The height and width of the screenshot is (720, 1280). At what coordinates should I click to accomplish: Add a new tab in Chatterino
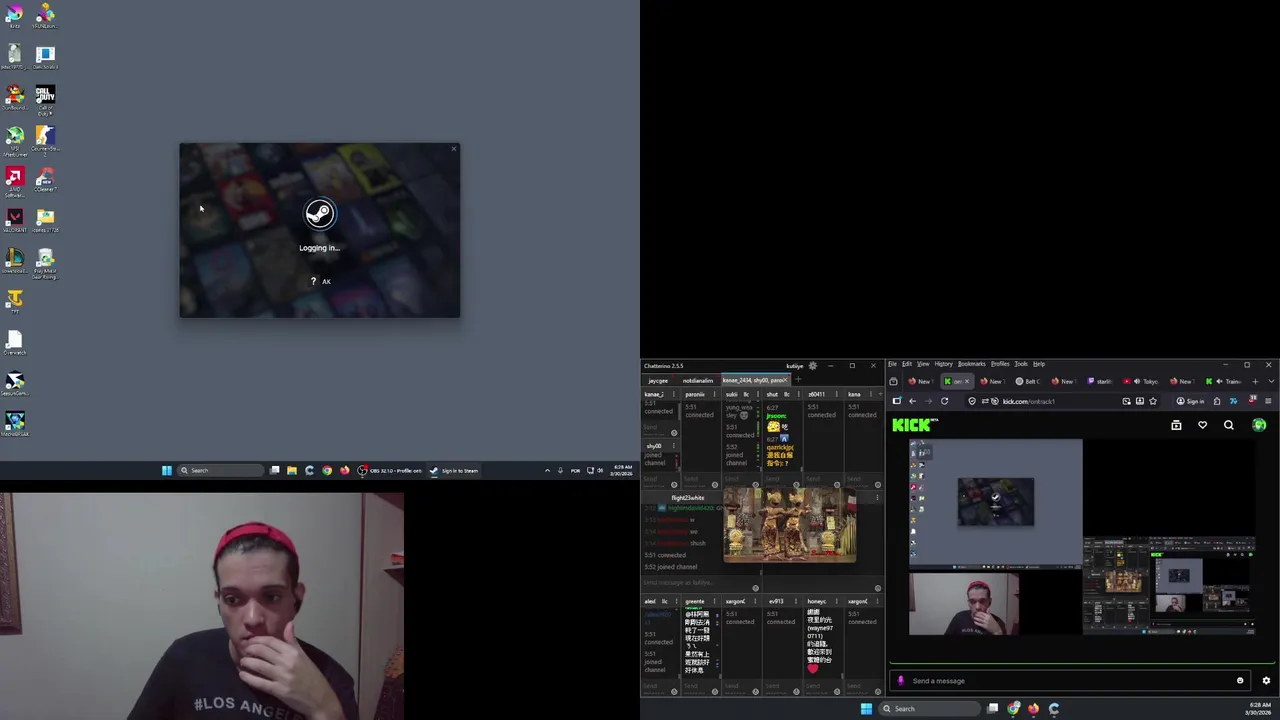coord(797,380)
